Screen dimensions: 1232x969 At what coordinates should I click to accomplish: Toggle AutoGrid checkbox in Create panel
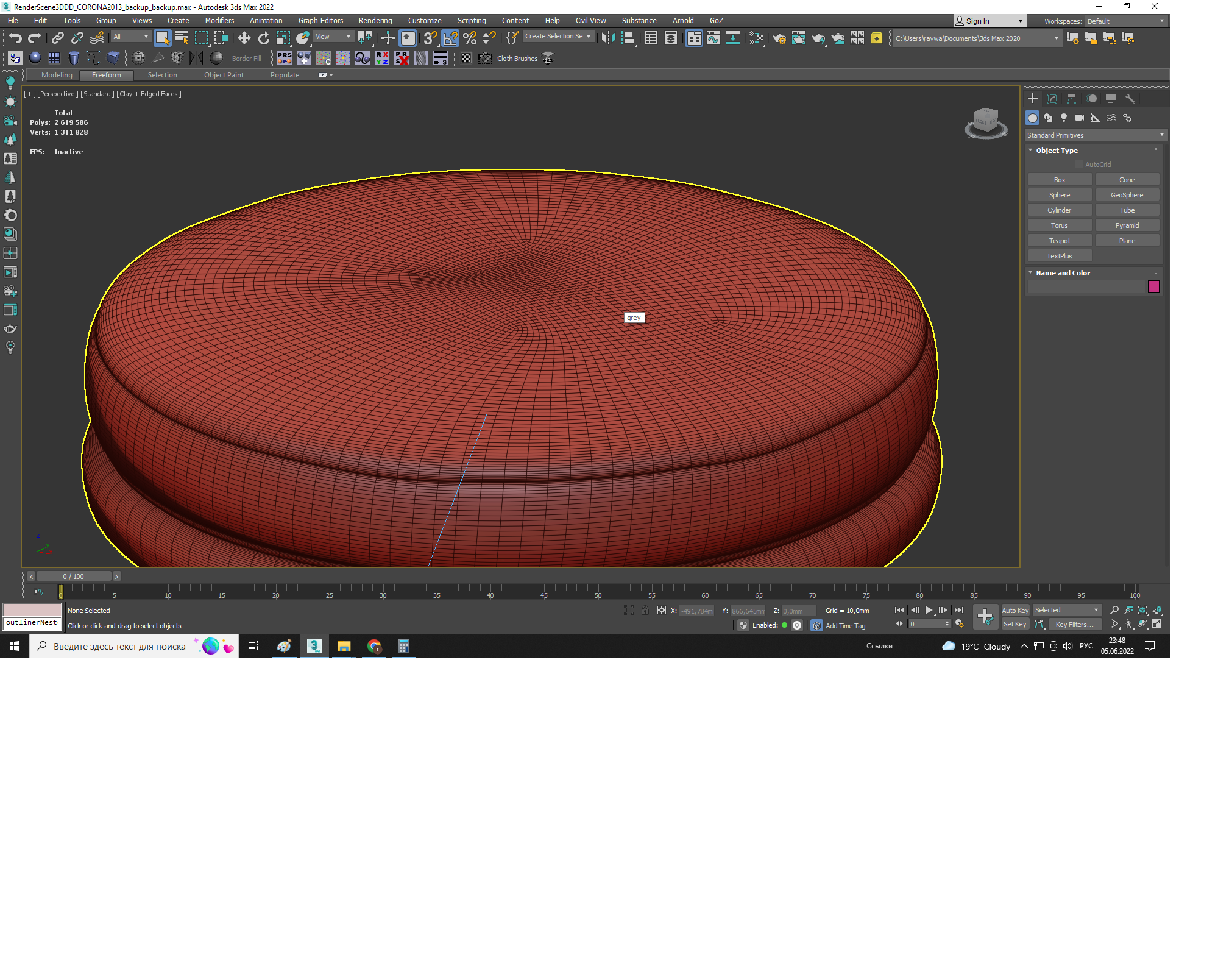[1080, 164]
